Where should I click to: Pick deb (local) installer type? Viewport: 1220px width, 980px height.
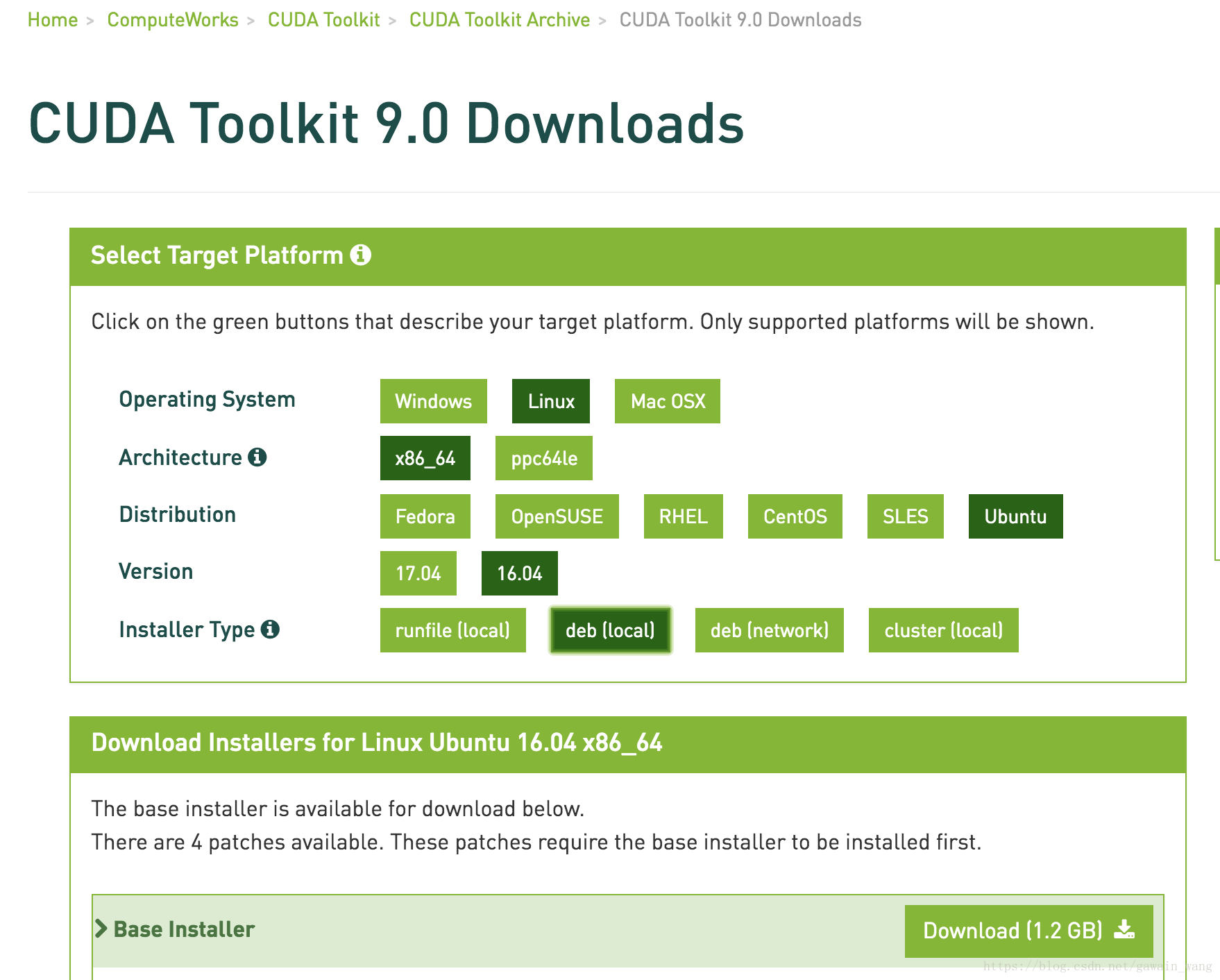coord(611,630)
